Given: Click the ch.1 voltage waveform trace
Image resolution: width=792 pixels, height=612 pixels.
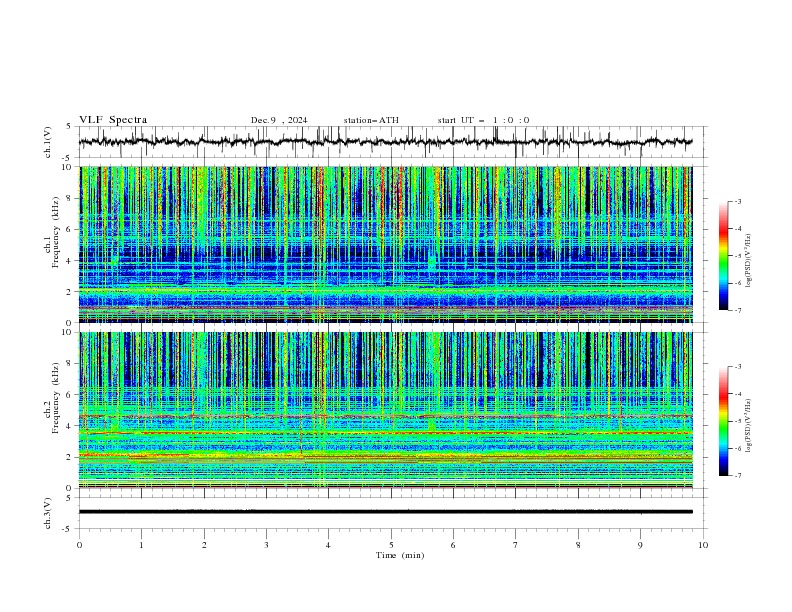Looking at the screenshot, I should (x=385, y=142).
